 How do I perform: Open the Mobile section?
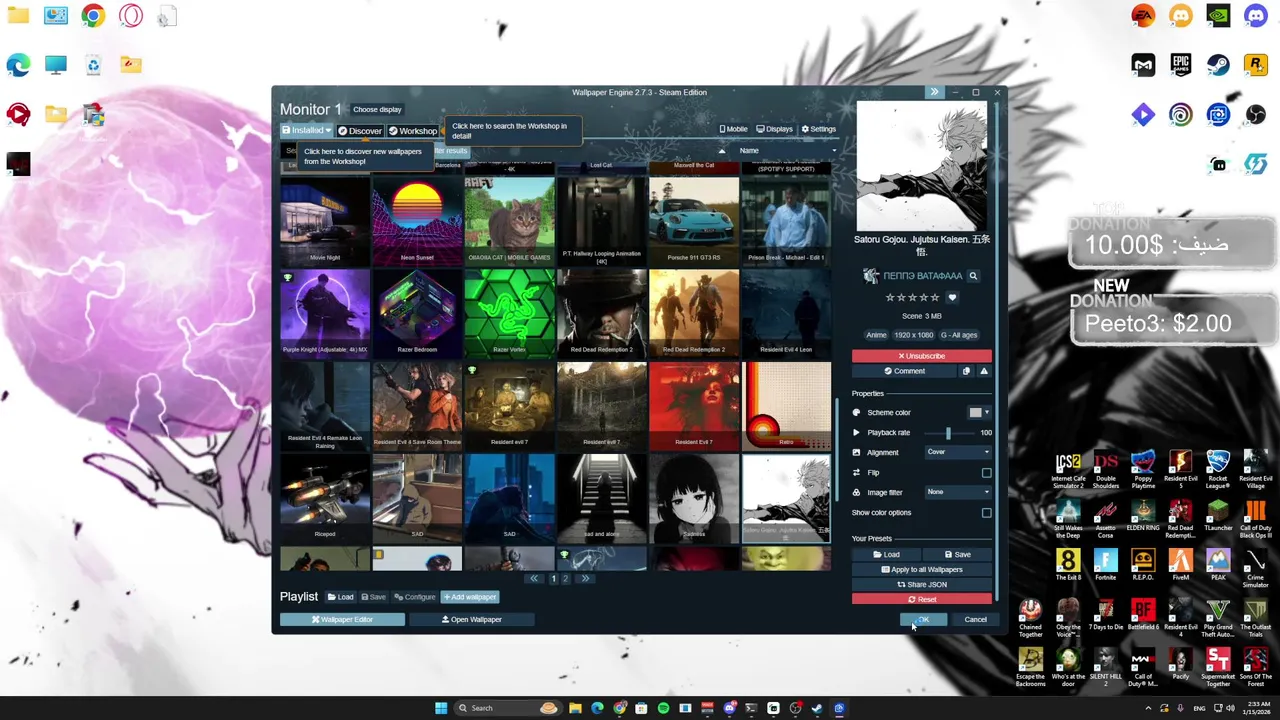tap(733, 129)
